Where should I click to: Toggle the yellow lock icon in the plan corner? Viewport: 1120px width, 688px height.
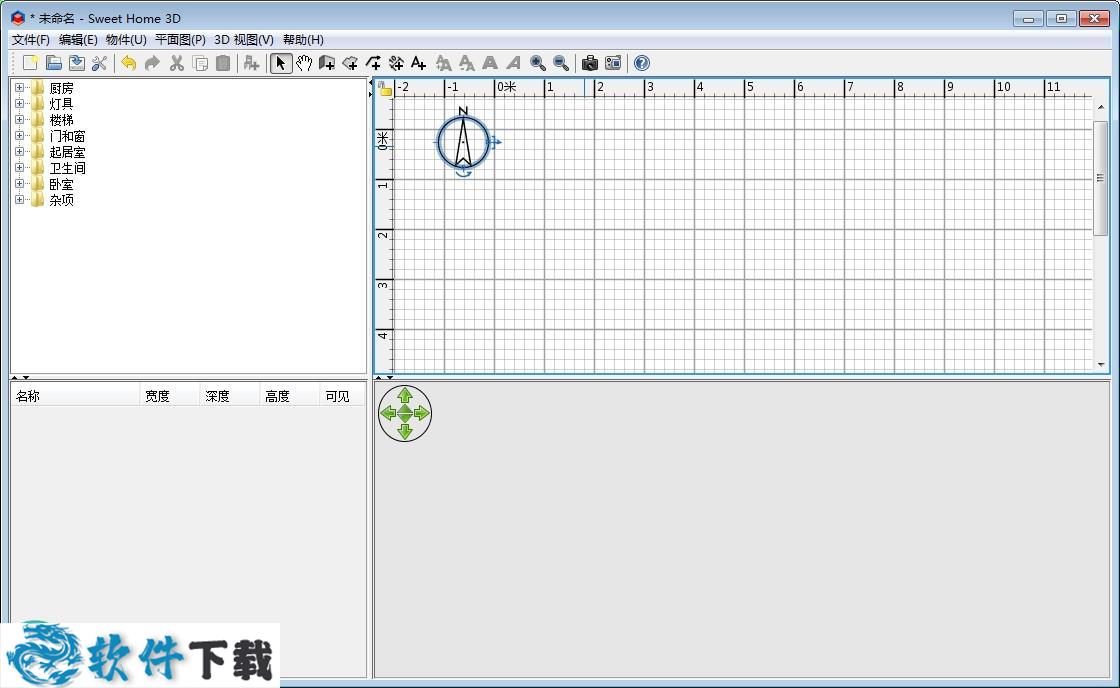pos(385,89)
